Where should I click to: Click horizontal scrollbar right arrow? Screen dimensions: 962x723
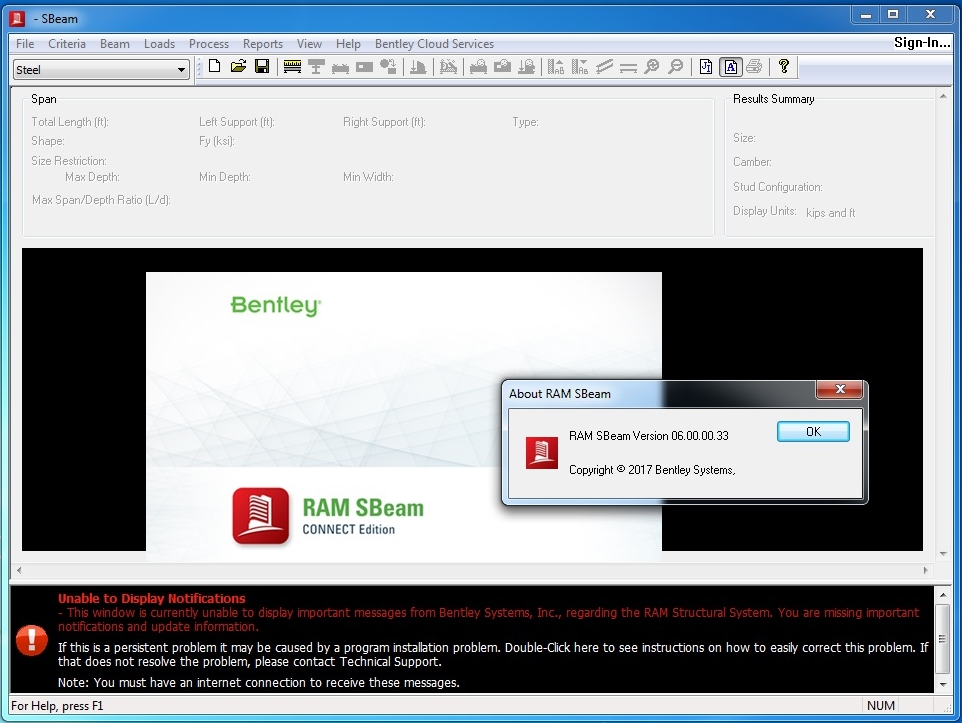click(925, 570)
